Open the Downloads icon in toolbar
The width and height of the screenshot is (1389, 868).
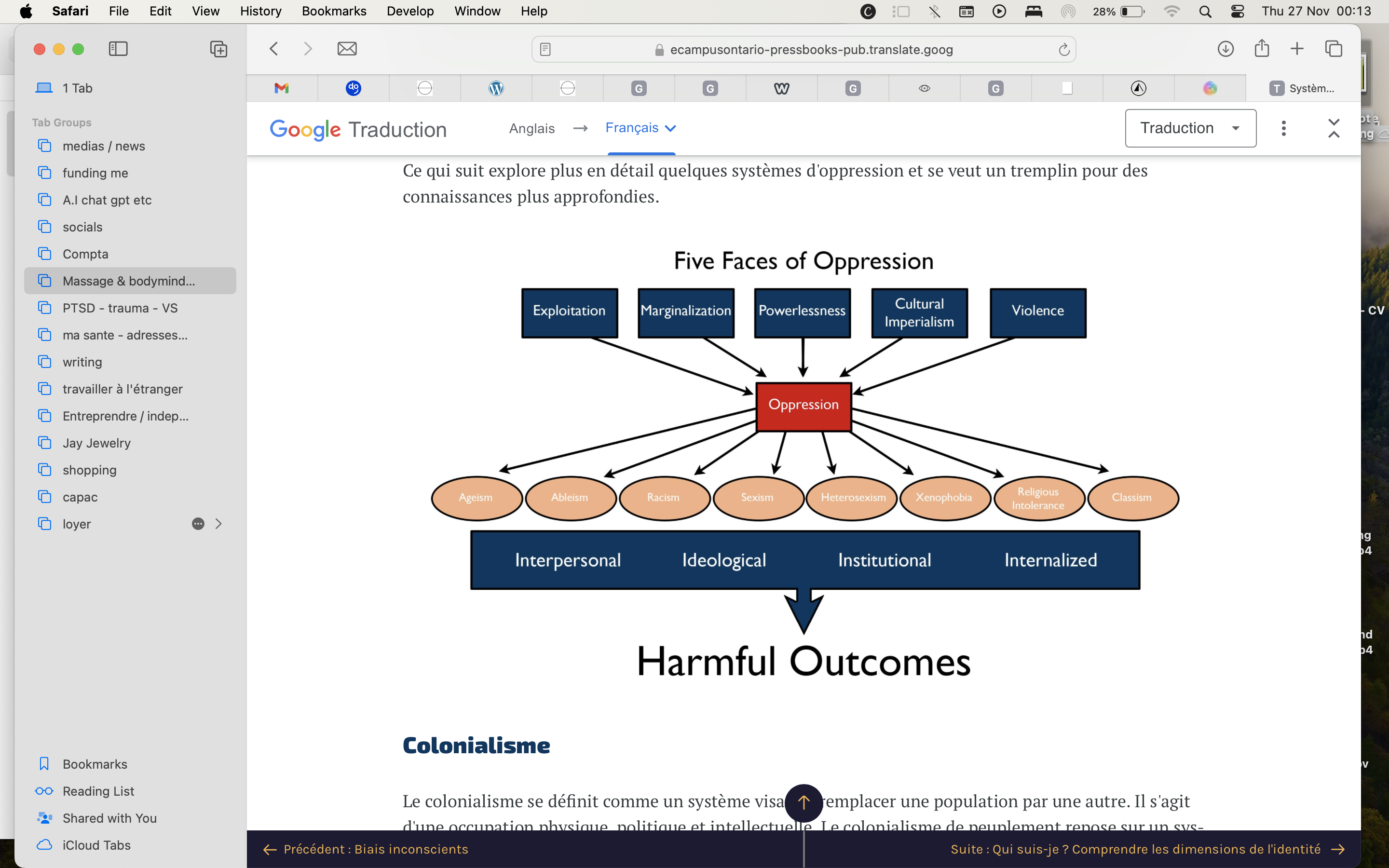[1226, 49]
